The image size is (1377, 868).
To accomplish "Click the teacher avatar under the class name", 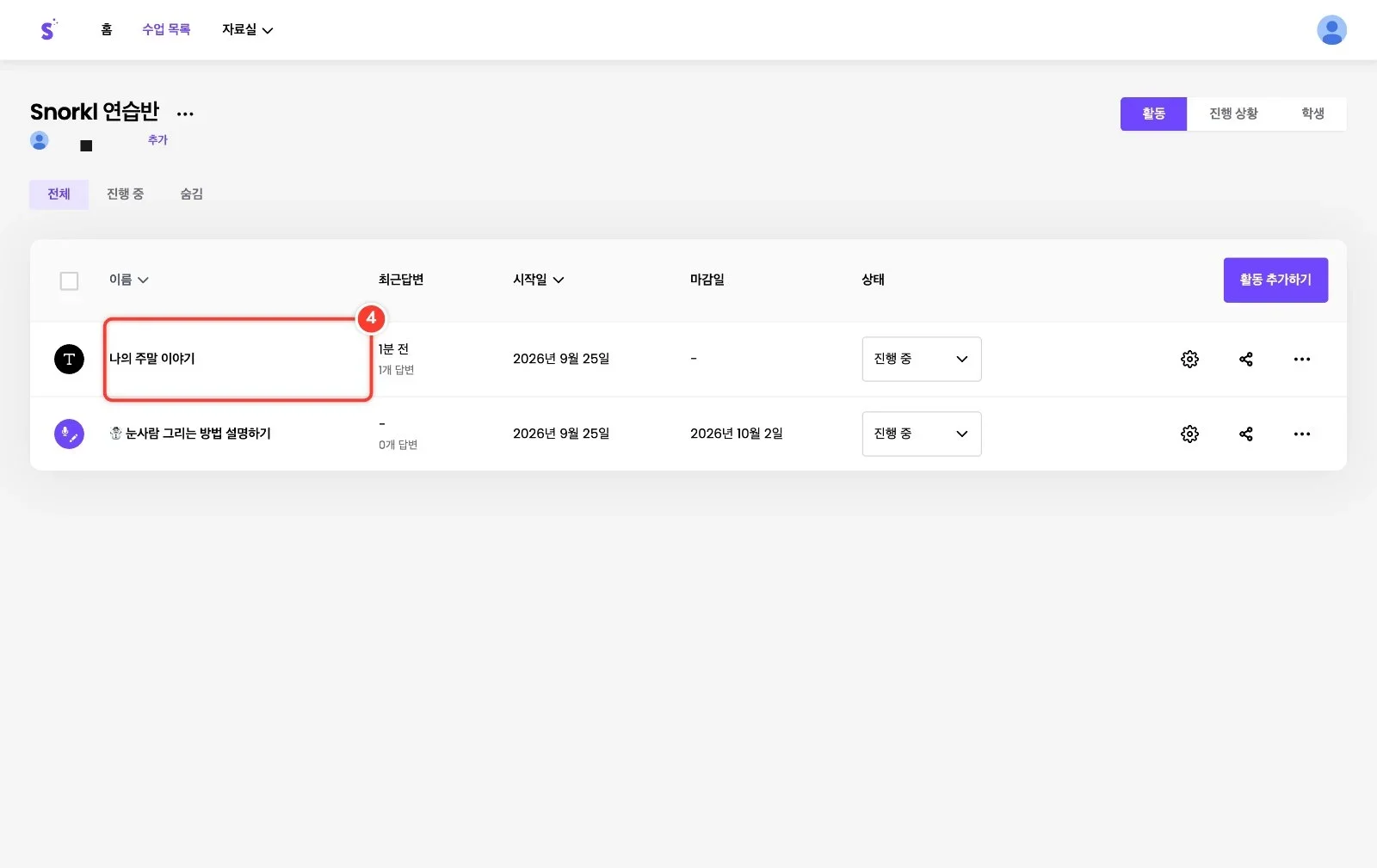I will tap(40, 140).
